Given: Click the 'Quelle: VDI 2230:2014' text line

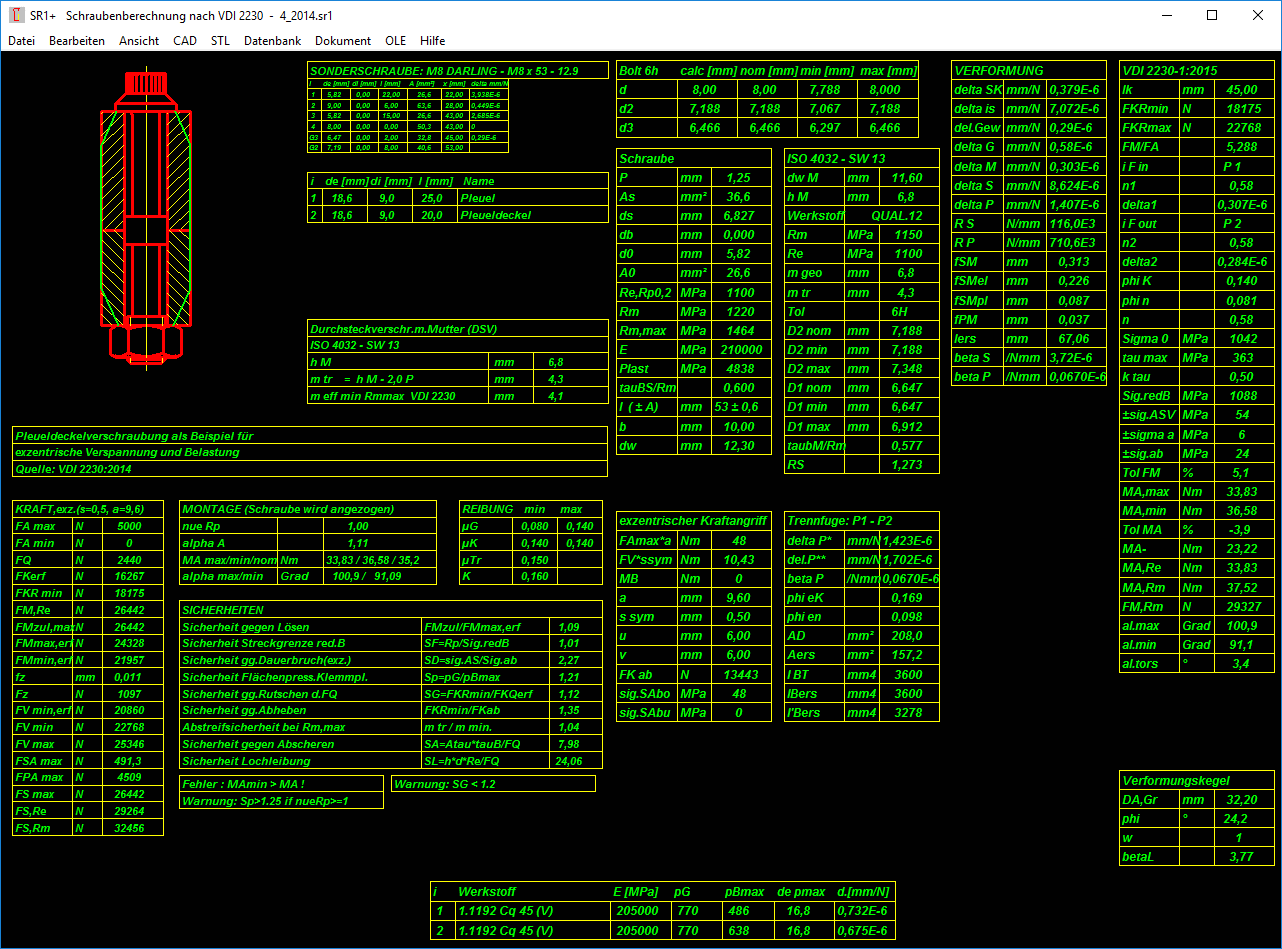Looking at the screenshot, I should [x=310, y=468].
